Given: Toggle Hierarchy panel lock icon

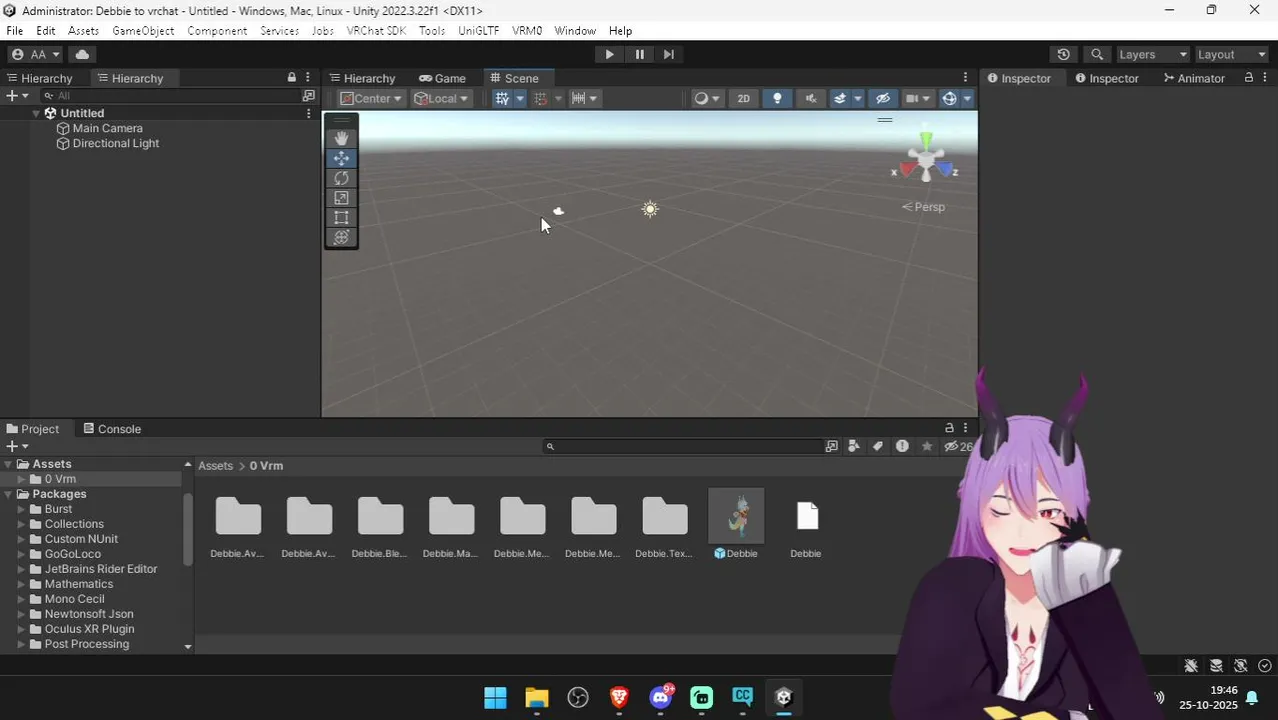Looking at the screenshot, I should (x=292, y=77).
